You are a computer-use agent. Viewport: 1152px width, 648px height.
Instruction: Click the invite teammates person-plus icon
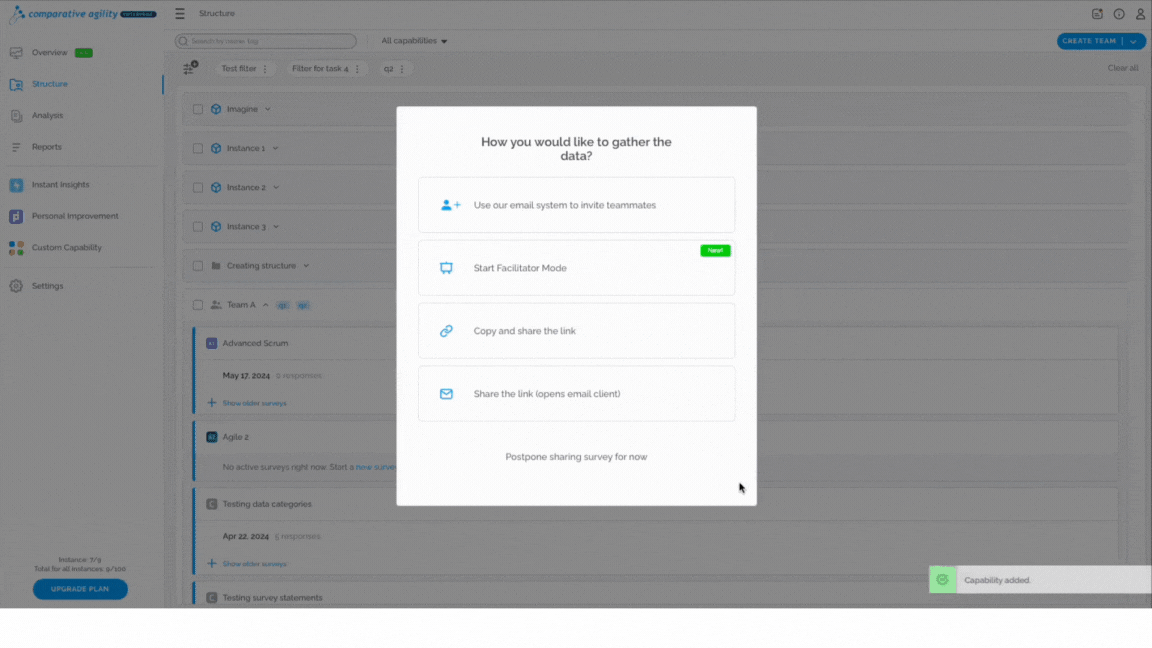tap(450, 205)
